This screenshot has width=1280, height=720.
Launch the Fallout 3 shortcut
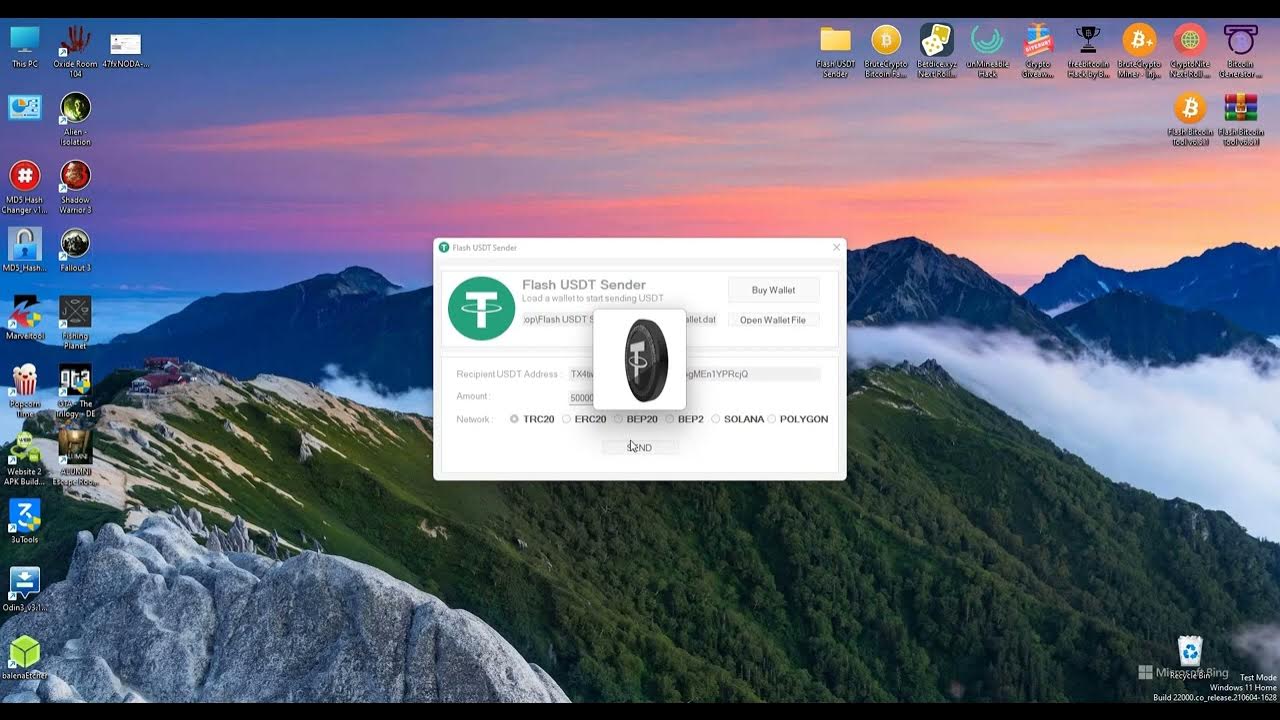[75, 250]
